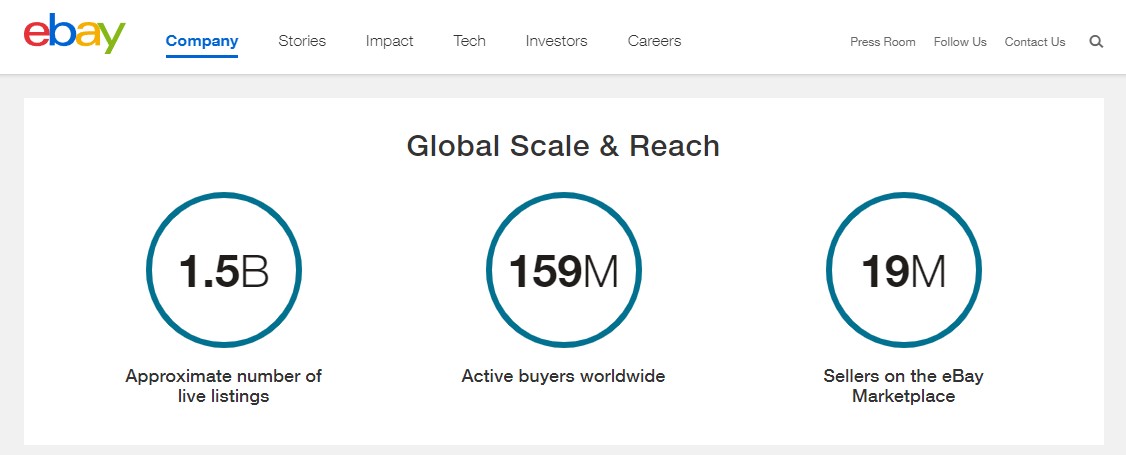
Task: Open the Stories menu item
Action: tap(302, 41)
